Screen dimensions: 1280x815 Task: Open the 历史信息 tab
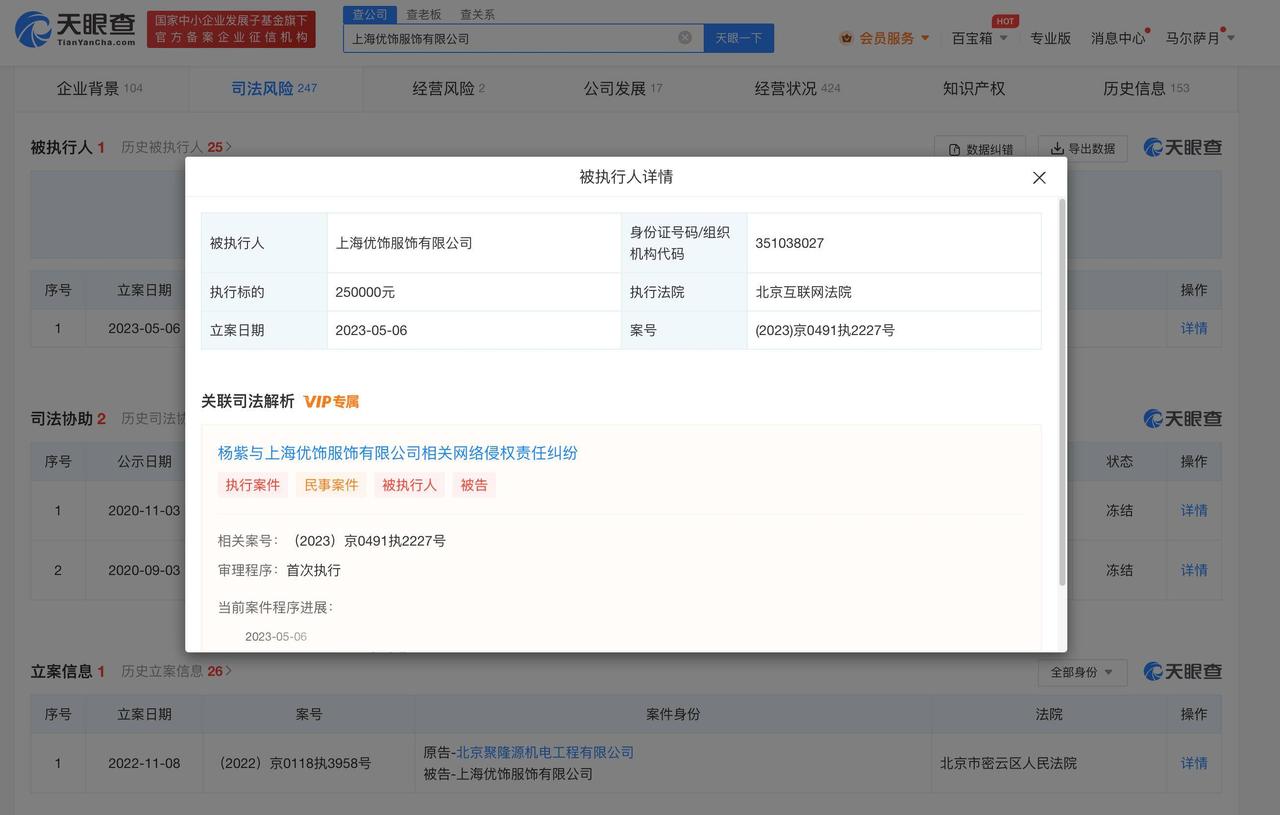[1146, 88]
